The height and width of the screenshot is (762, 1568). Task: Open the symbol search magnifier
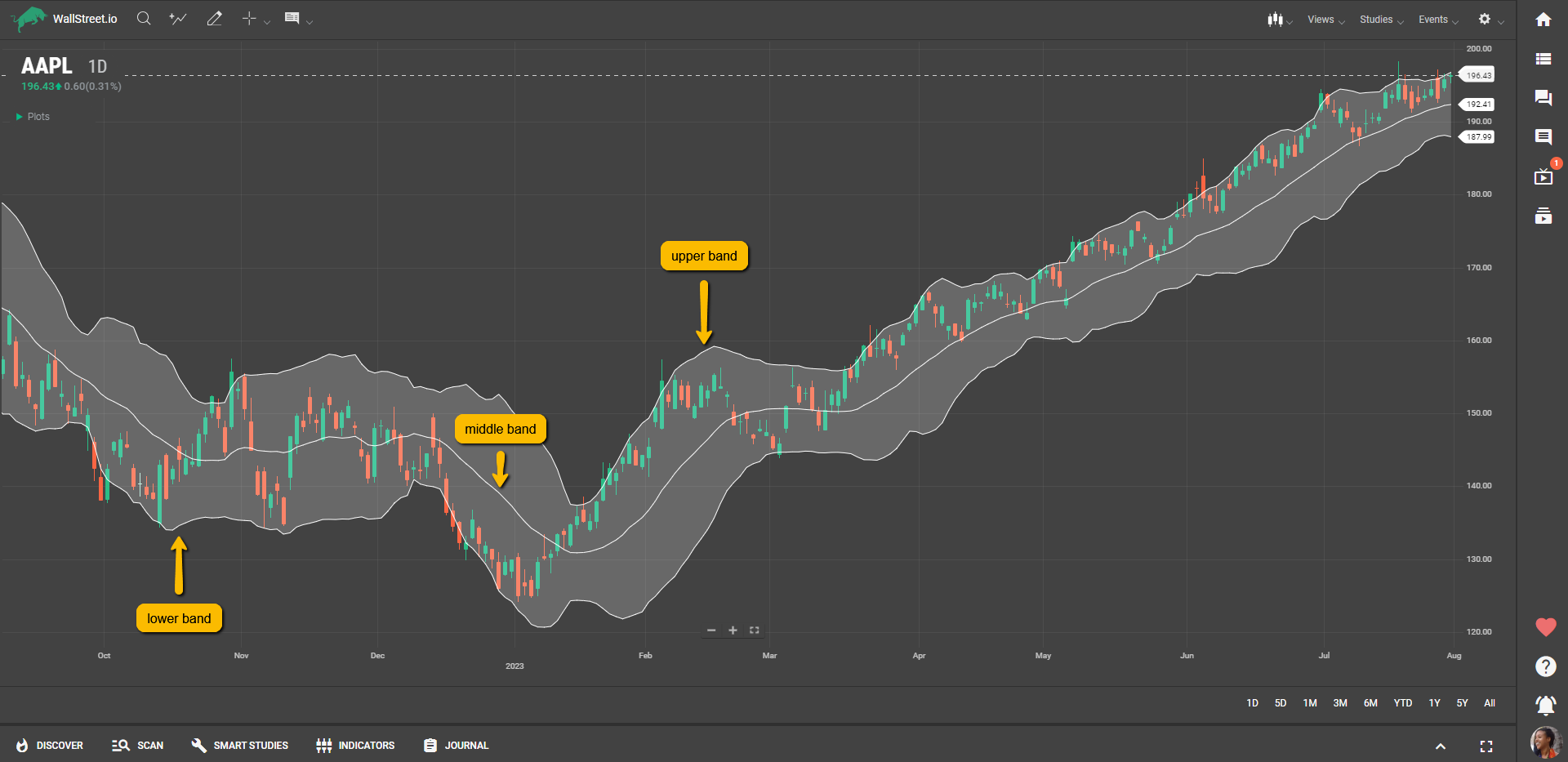pos(144,19)
